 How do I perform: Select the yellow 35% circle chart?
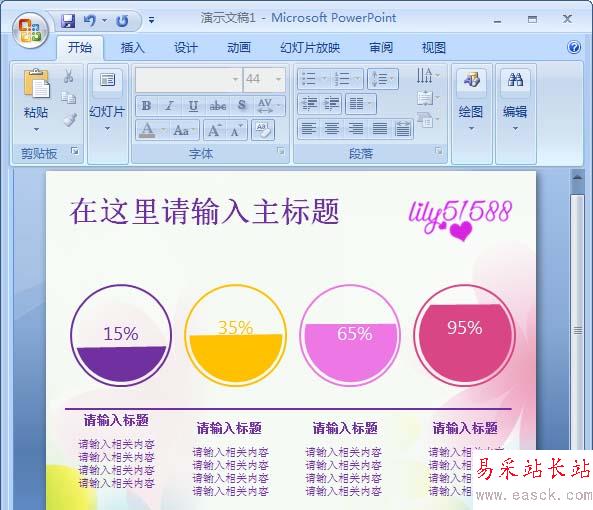click(235, 335)
